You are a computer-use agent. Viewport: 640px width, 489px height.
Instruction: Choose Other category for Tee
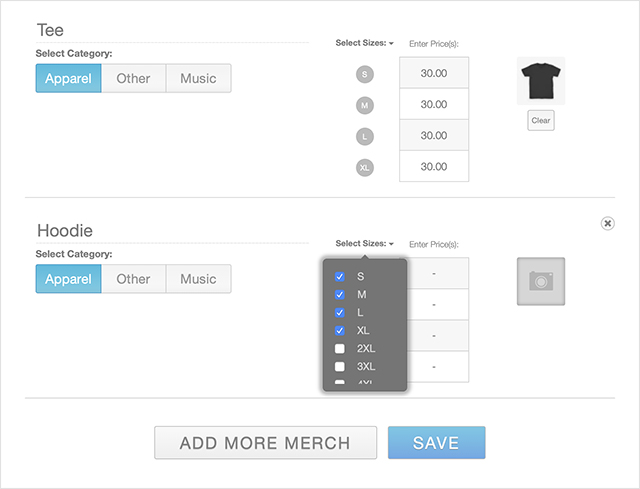(133, 78)
